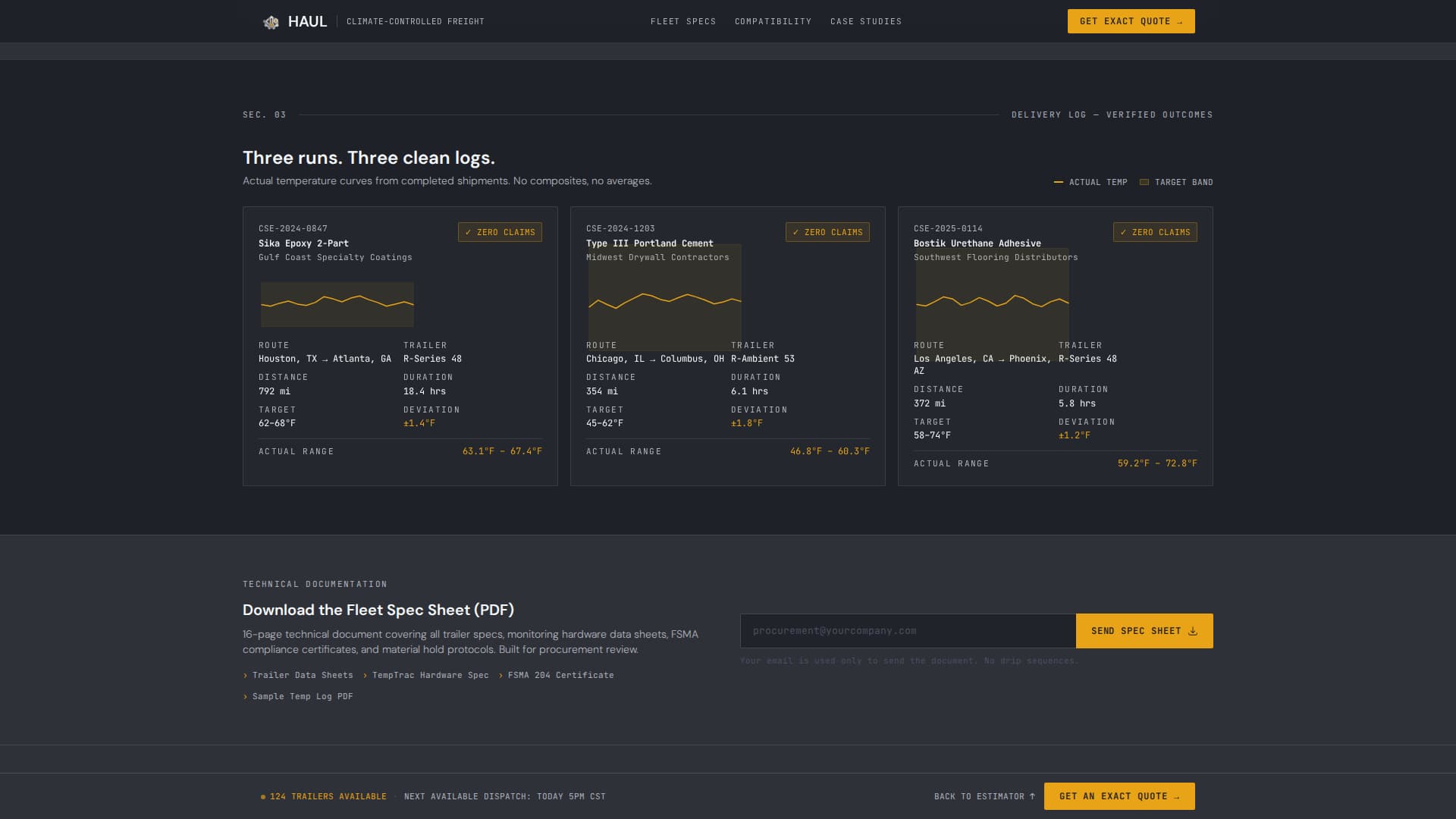
Task: Click Zero Claims badge on Portland Cement card
Action: 827,232
